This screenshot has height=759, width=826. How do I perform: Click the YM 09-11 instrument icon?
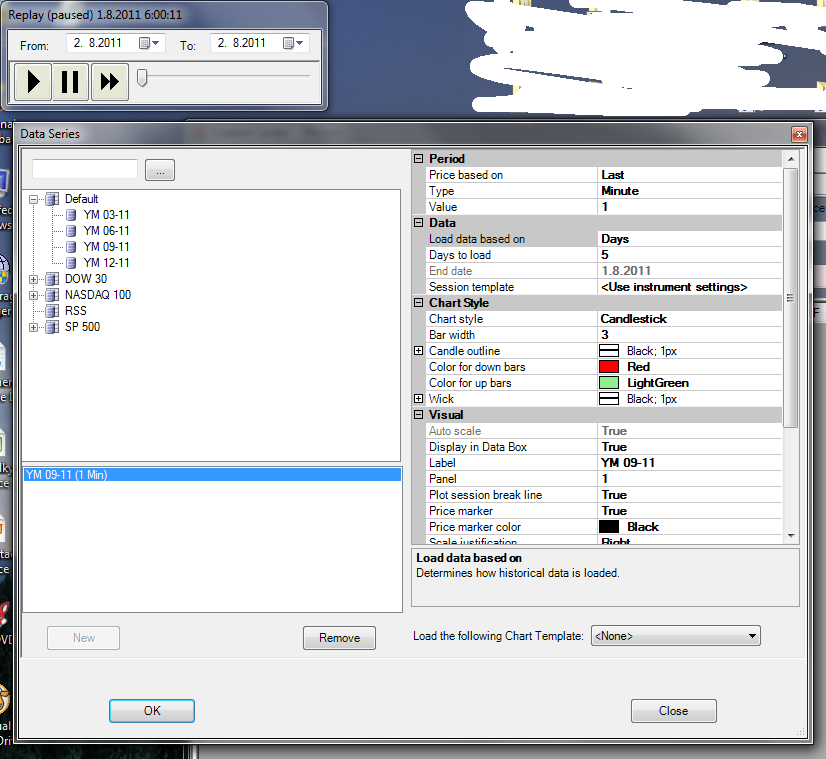[71, 247]
